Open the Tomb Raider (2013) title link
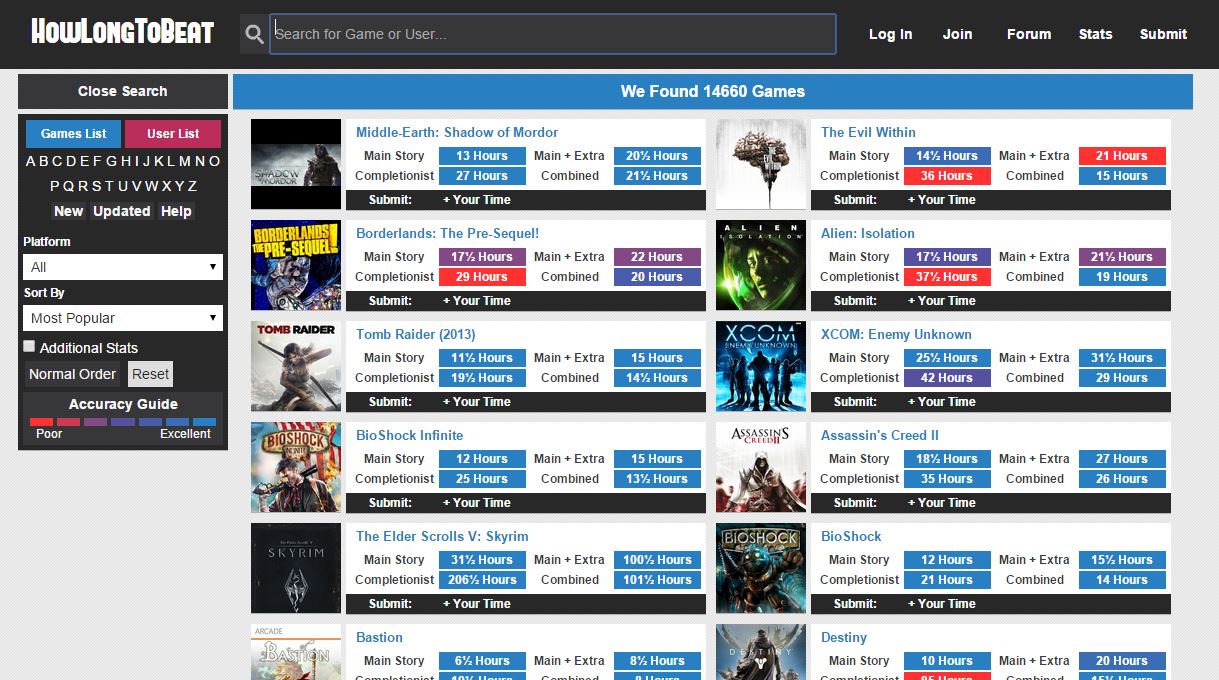The image size is (1219, 680). click(x=415, y=334)
